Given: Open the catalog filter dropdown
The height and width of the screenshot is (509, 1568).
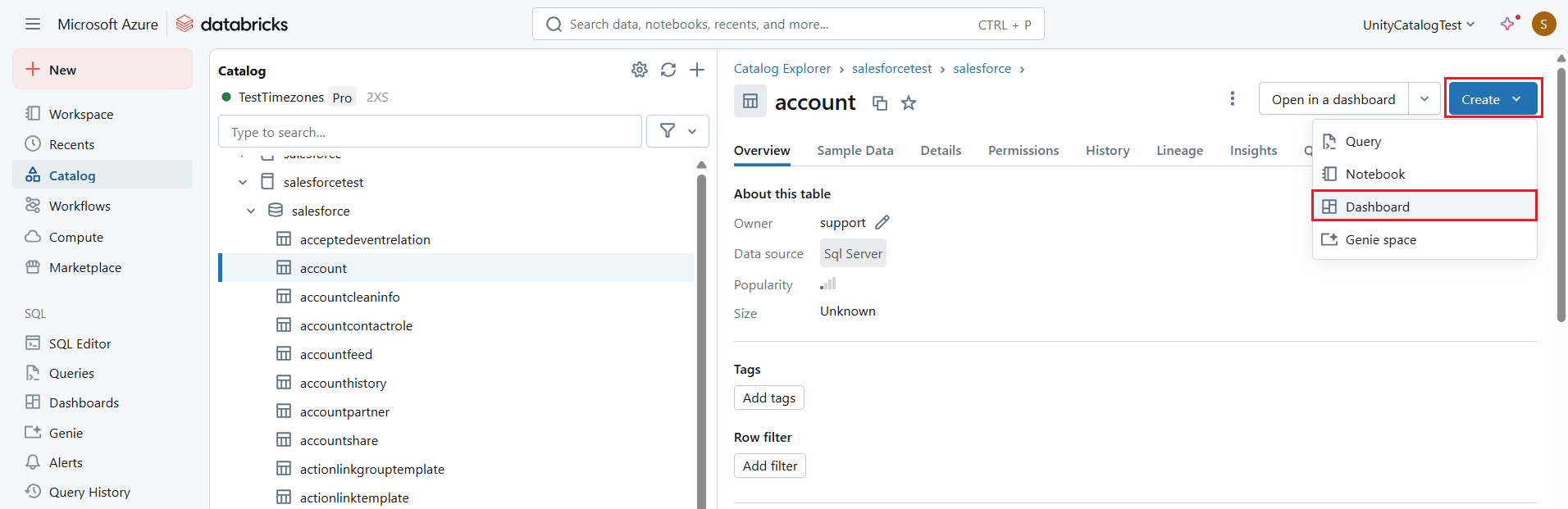Looking at the screenshot, I should 677,131.
